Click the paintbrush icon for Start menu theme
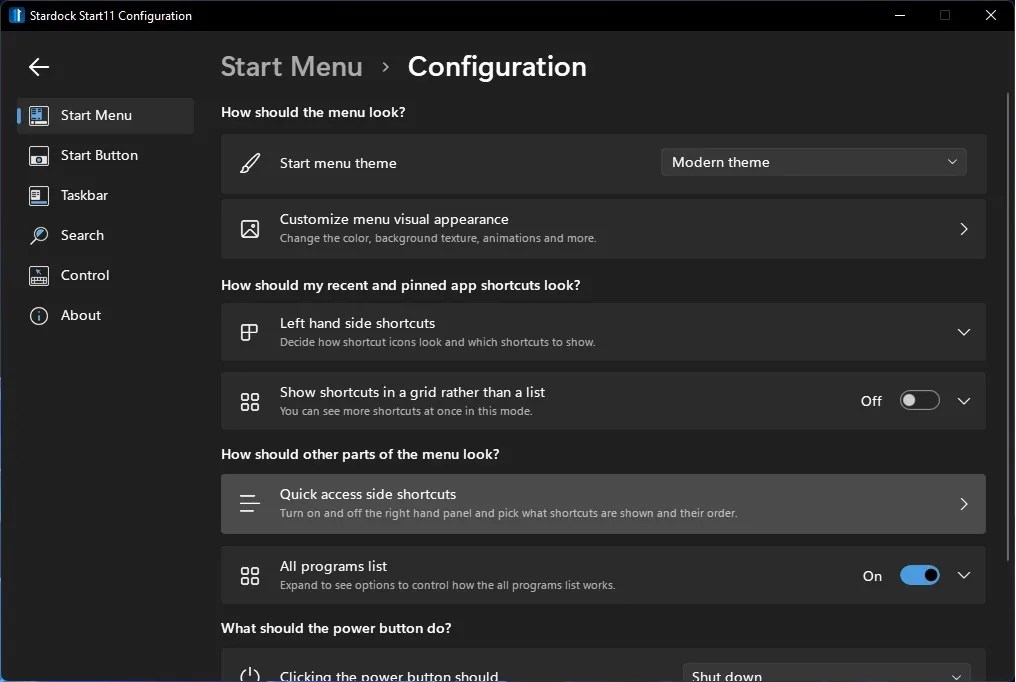 pos(250,163)
